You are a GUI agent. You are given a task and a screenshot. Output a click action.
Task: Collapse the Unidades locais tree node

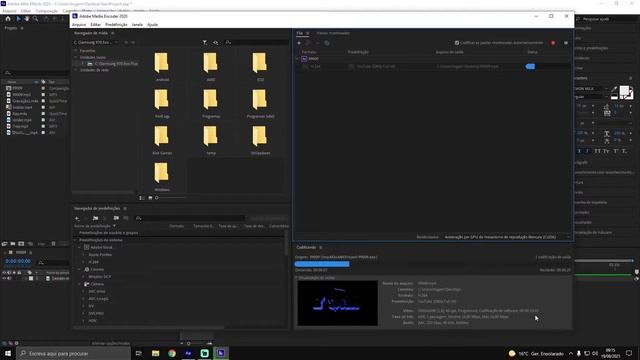(x=76, y=57)
